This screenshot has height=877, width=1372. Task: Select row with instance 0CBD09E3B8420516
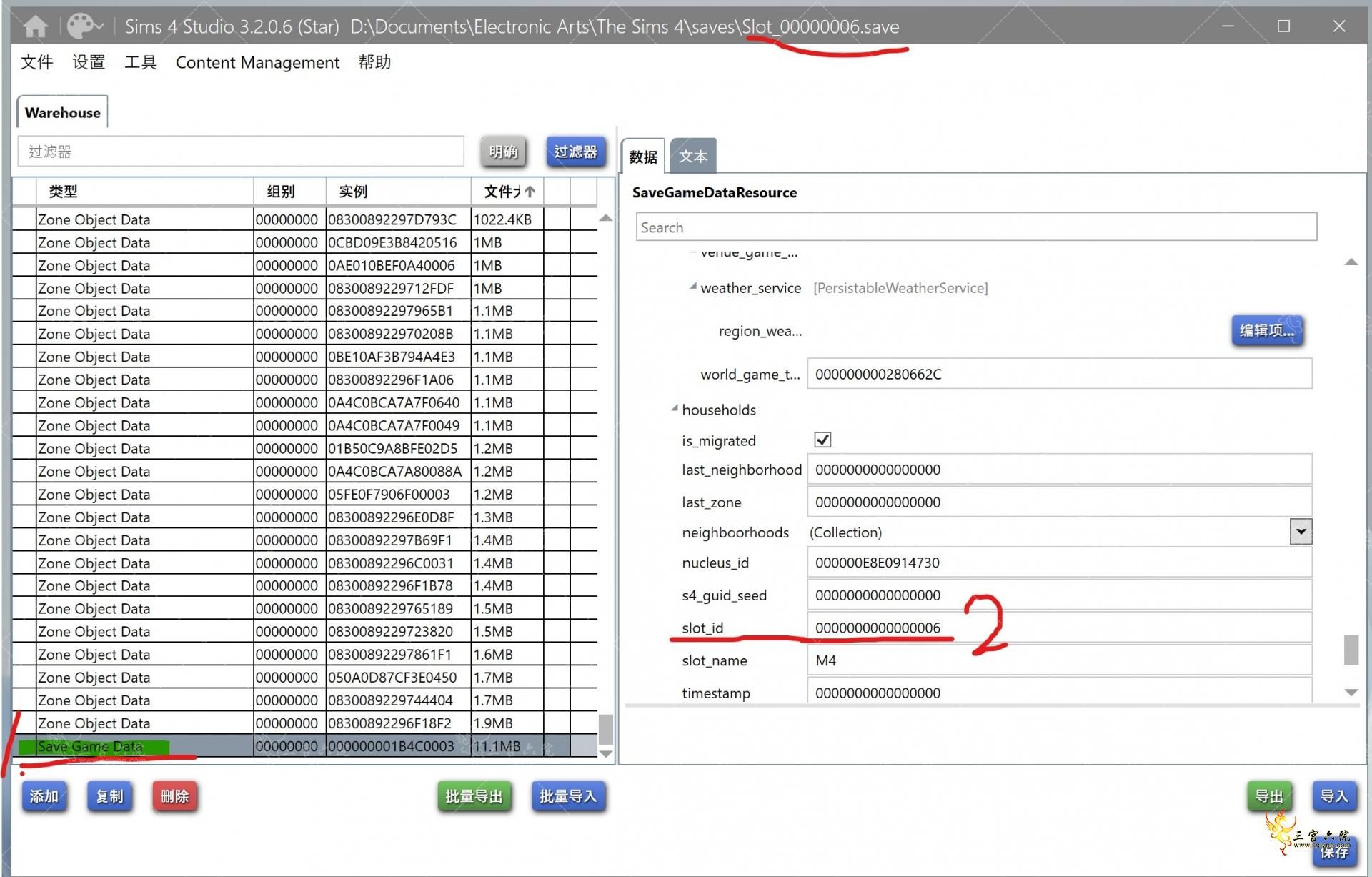[305, 242]
